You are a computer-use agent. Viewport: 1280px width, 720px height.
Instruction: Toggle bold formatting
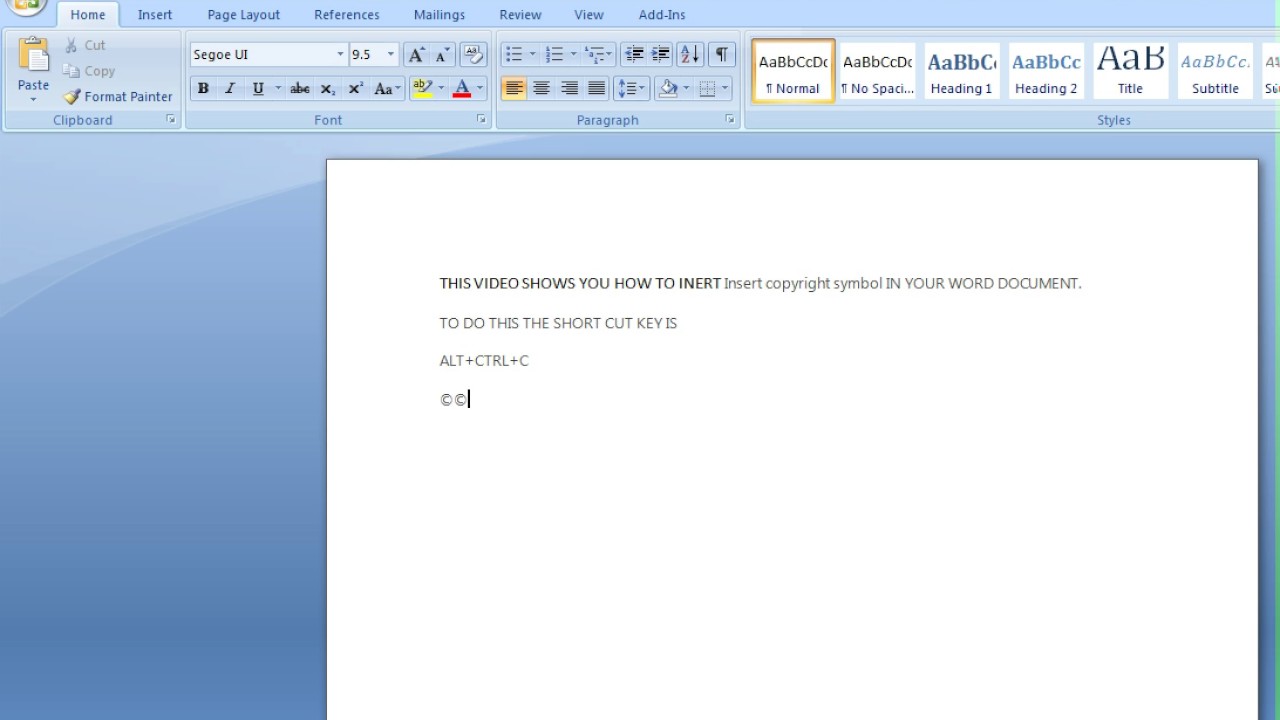click(203, 88)
